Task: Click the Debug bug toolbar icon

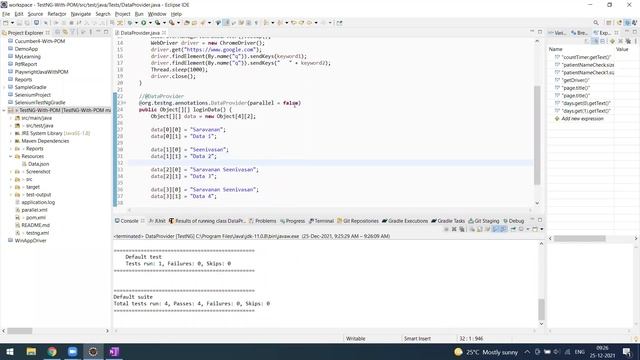Action: pos(130,23)
